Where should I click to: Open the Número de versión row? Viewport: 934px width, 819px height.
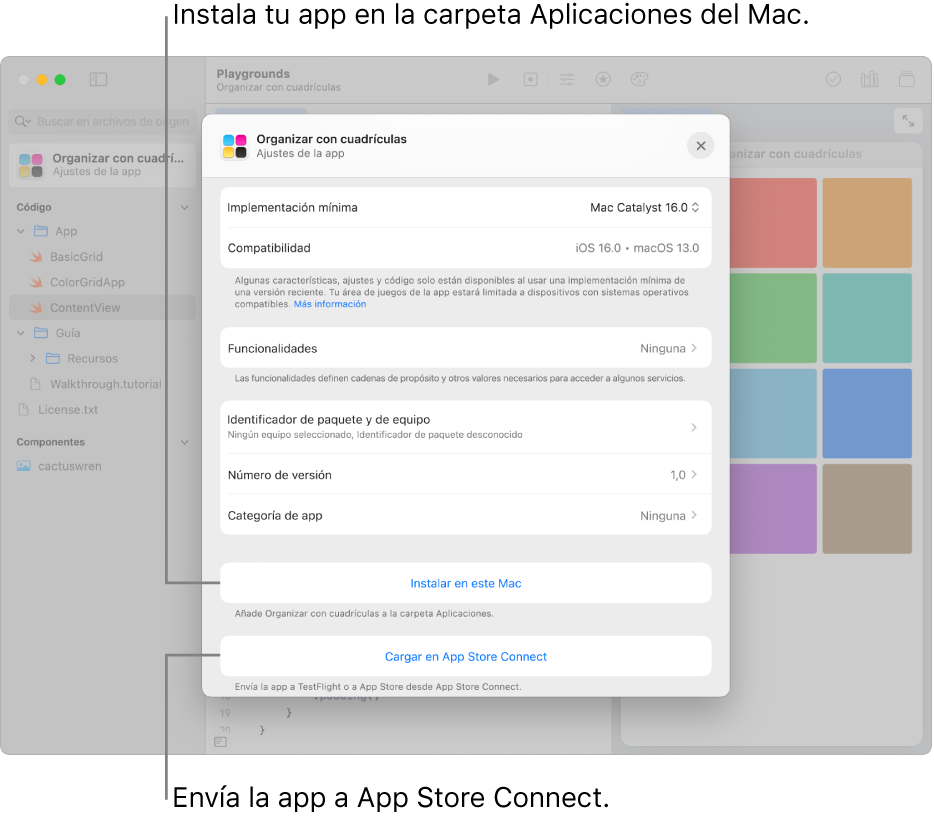pyautogui.click(x=466, y=475)
